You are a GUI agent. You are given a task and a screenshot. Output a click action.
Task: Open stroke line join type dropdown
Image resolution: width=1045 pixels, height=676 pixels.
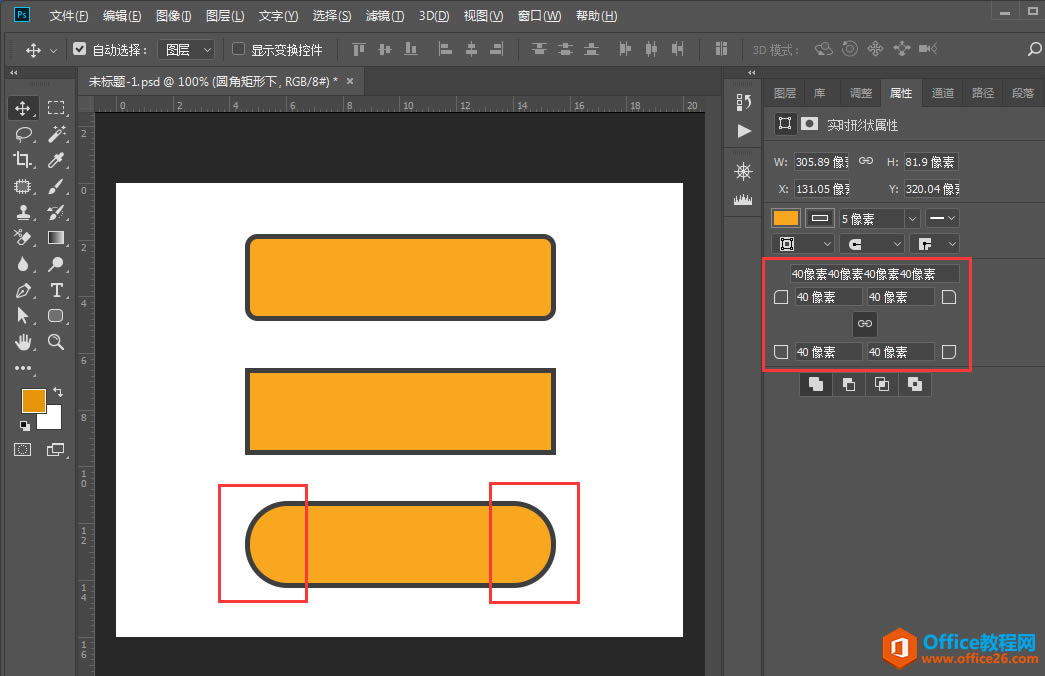point(936,244)
